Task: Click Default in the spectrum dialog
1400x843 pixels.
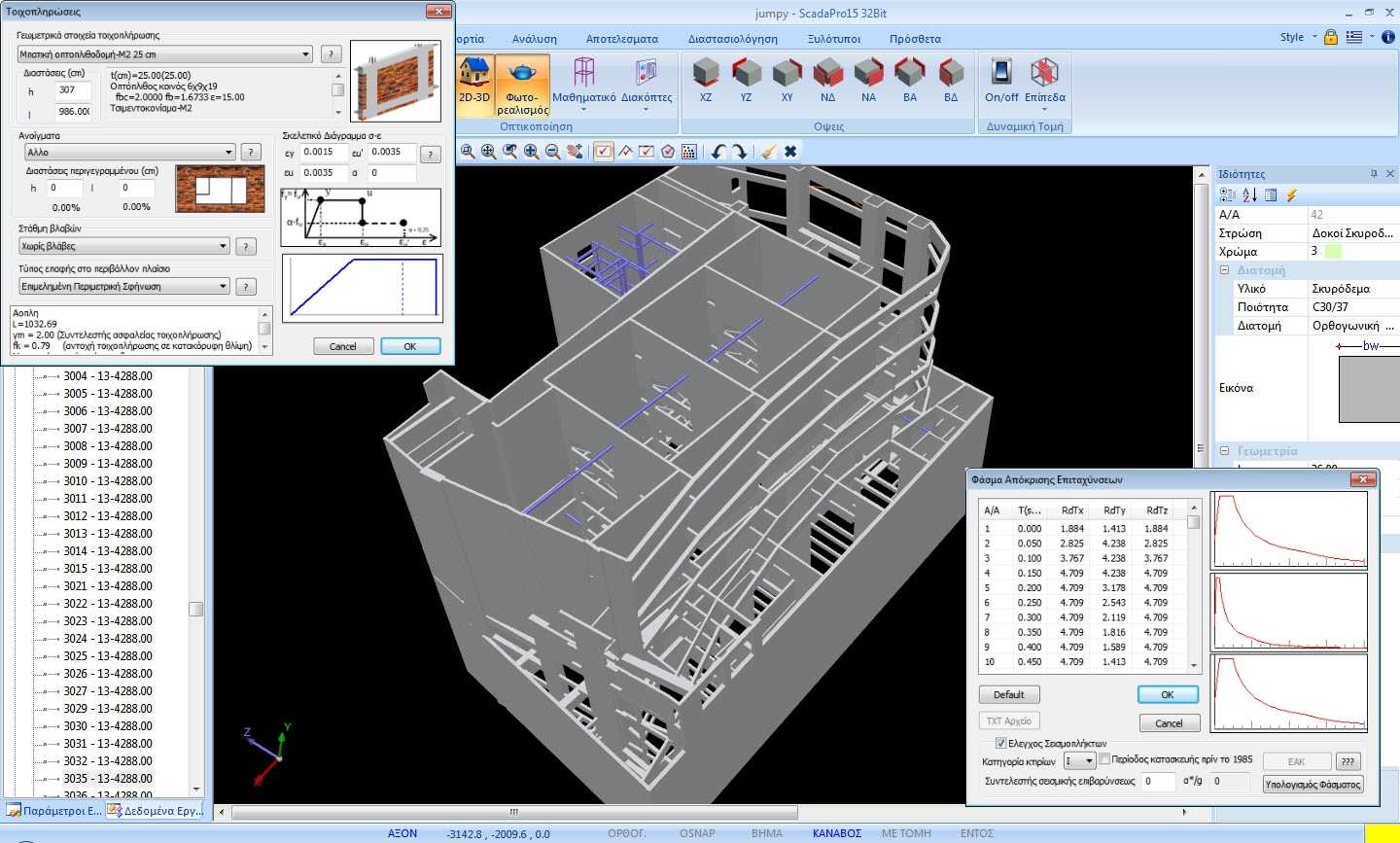Action: [1008, 694]
